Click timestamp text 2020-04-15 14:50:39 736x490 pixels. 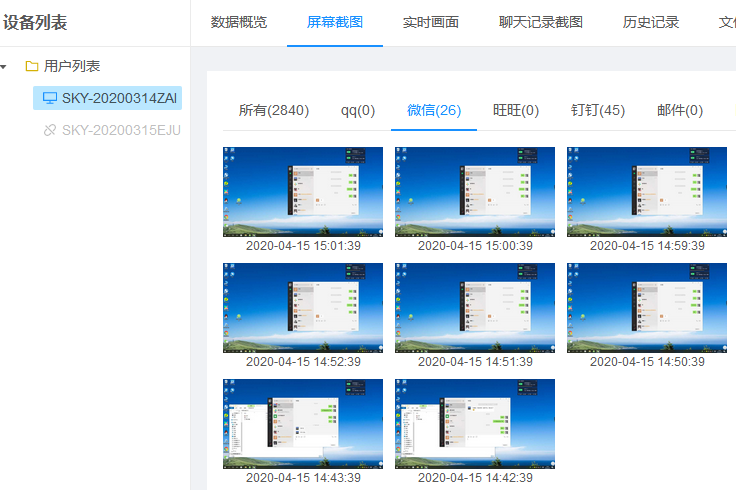click(x=647, y=361)
